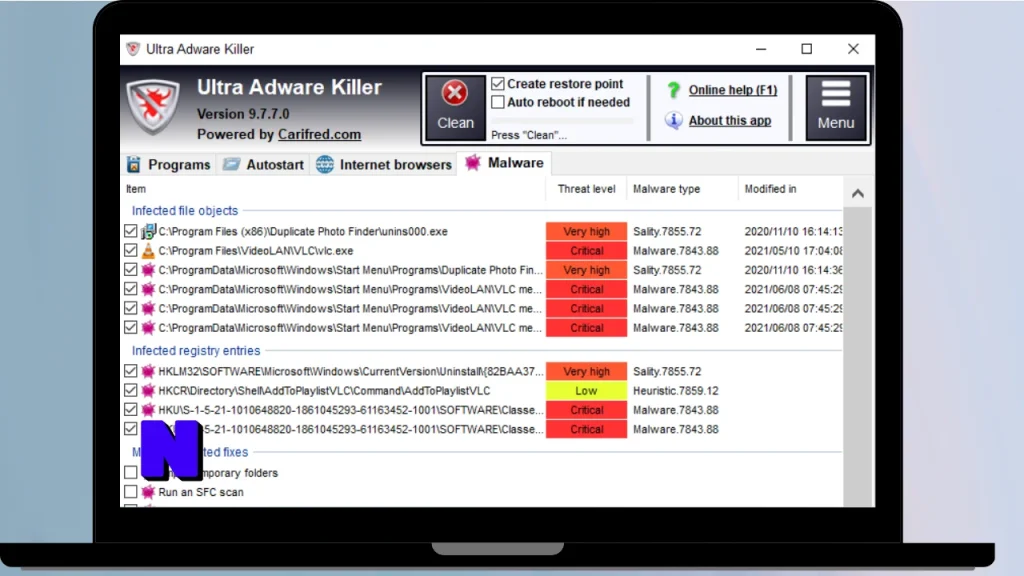Visit the Carifred.com link
The width and height of the screenshot is (1024, 576).
point(319,135)
